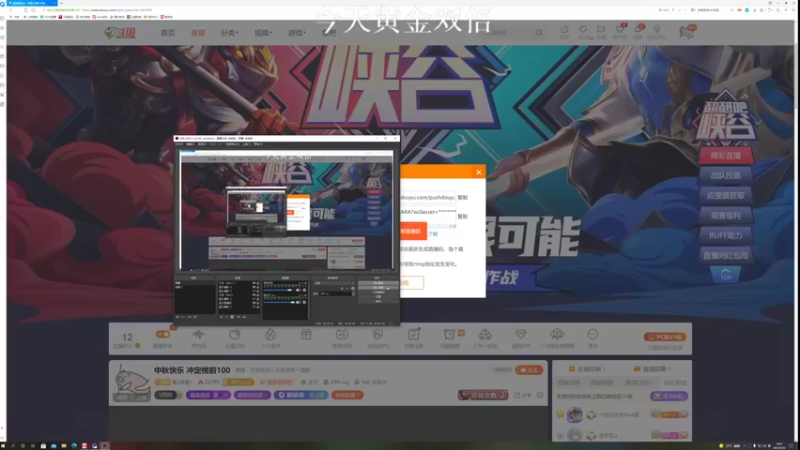Screen dimensions: 800x450
Task: Click the 分享 share icon
Action: (523, 395)
